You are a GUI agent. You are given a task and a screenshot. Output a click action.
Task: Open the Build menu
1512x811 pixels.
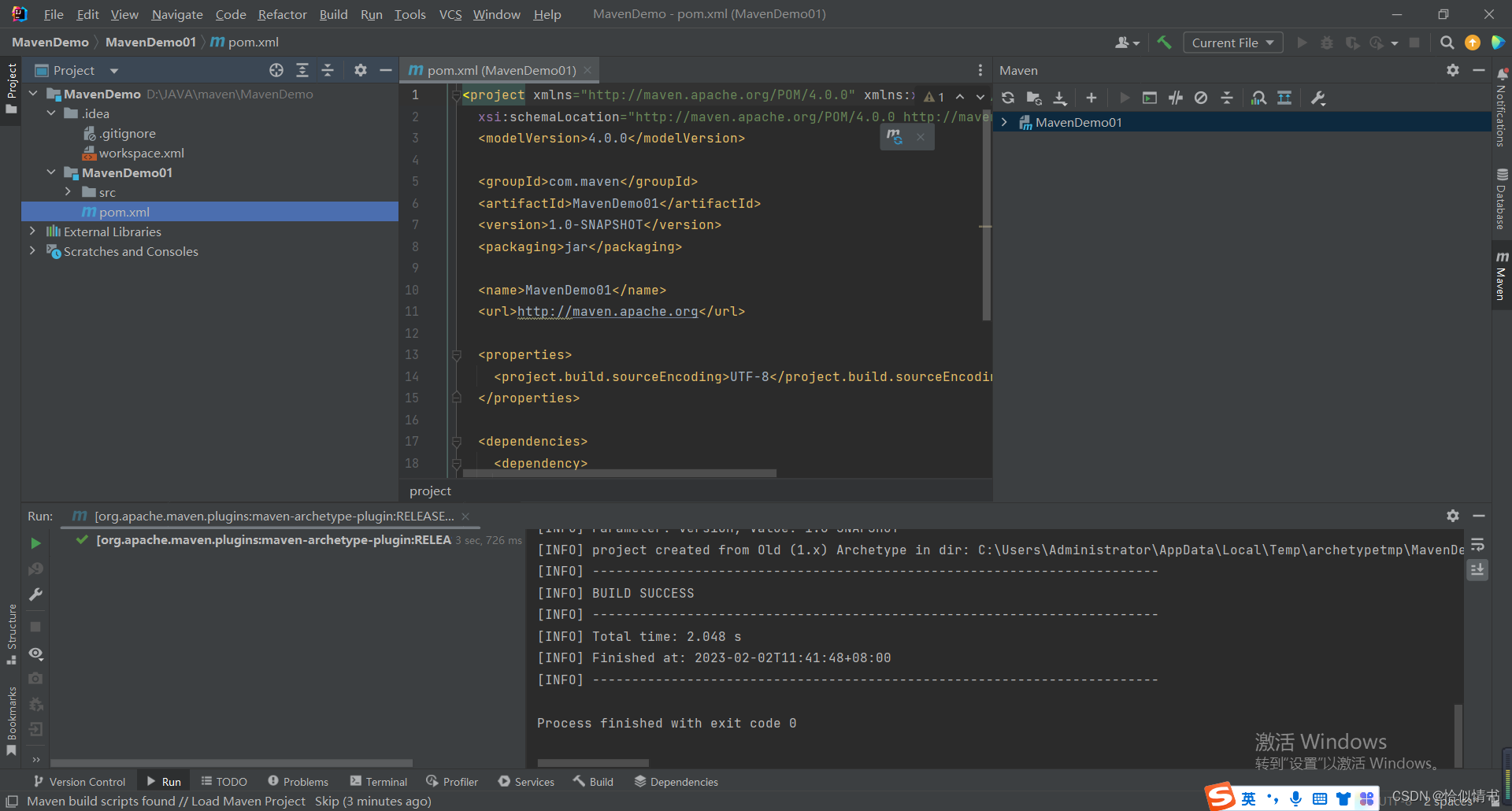click(x=332, y=14)
